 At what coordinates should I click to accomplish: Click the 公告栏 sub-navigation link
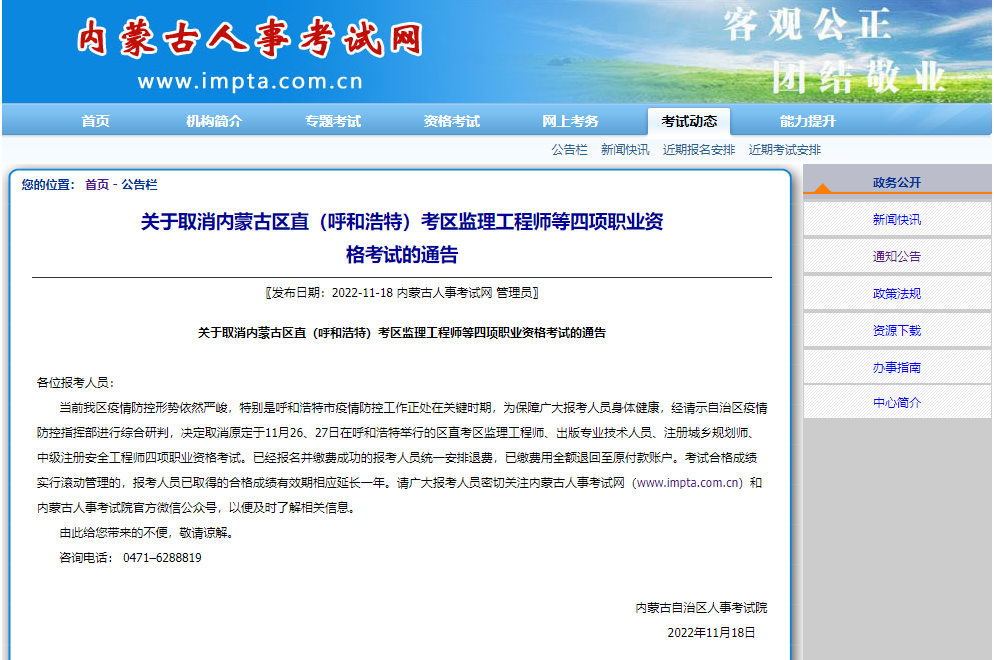(569, 150)
